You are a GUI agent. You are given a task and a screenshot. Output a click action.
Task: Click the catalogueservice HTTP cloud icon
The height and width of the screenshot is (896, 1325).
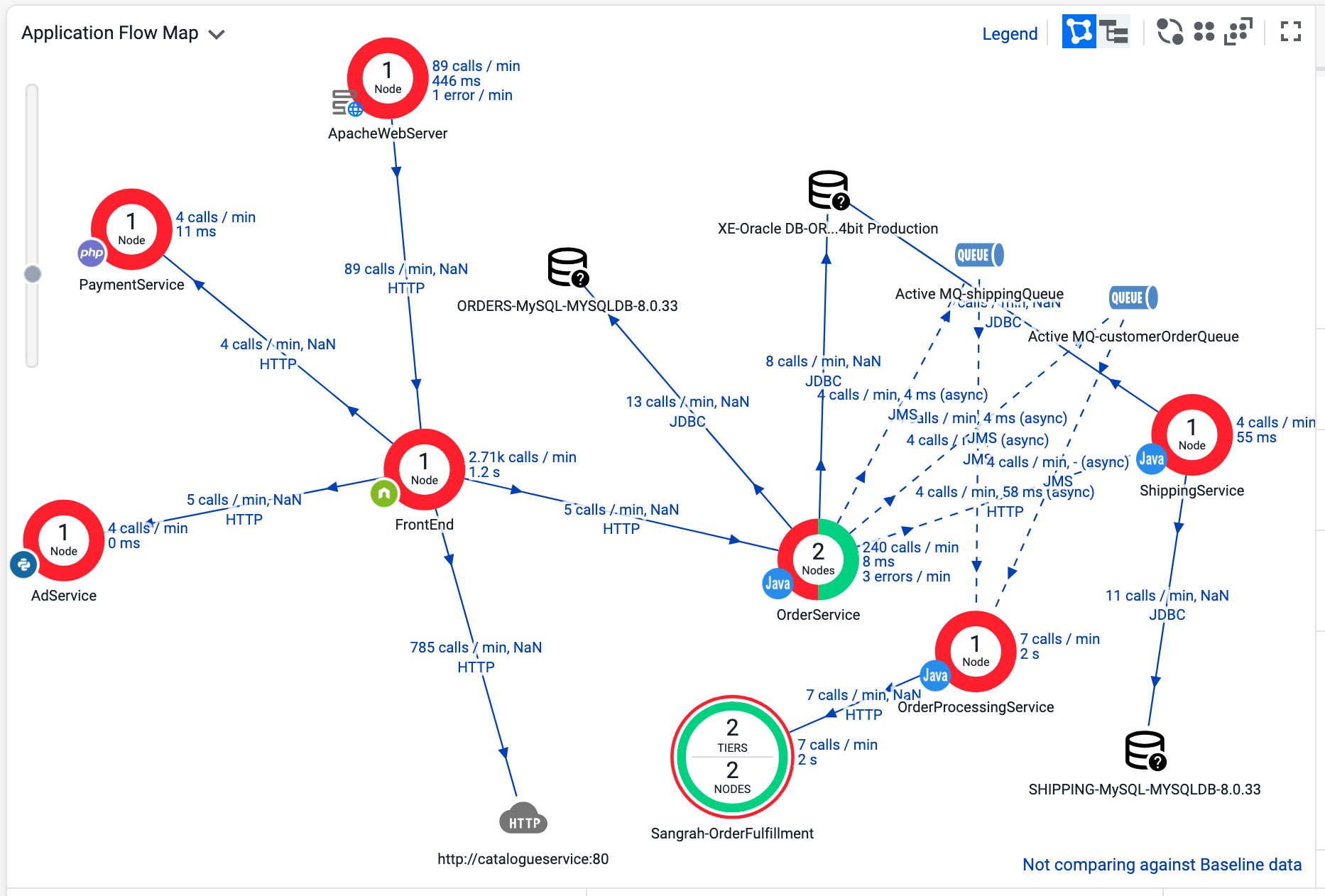click(523, 818)
